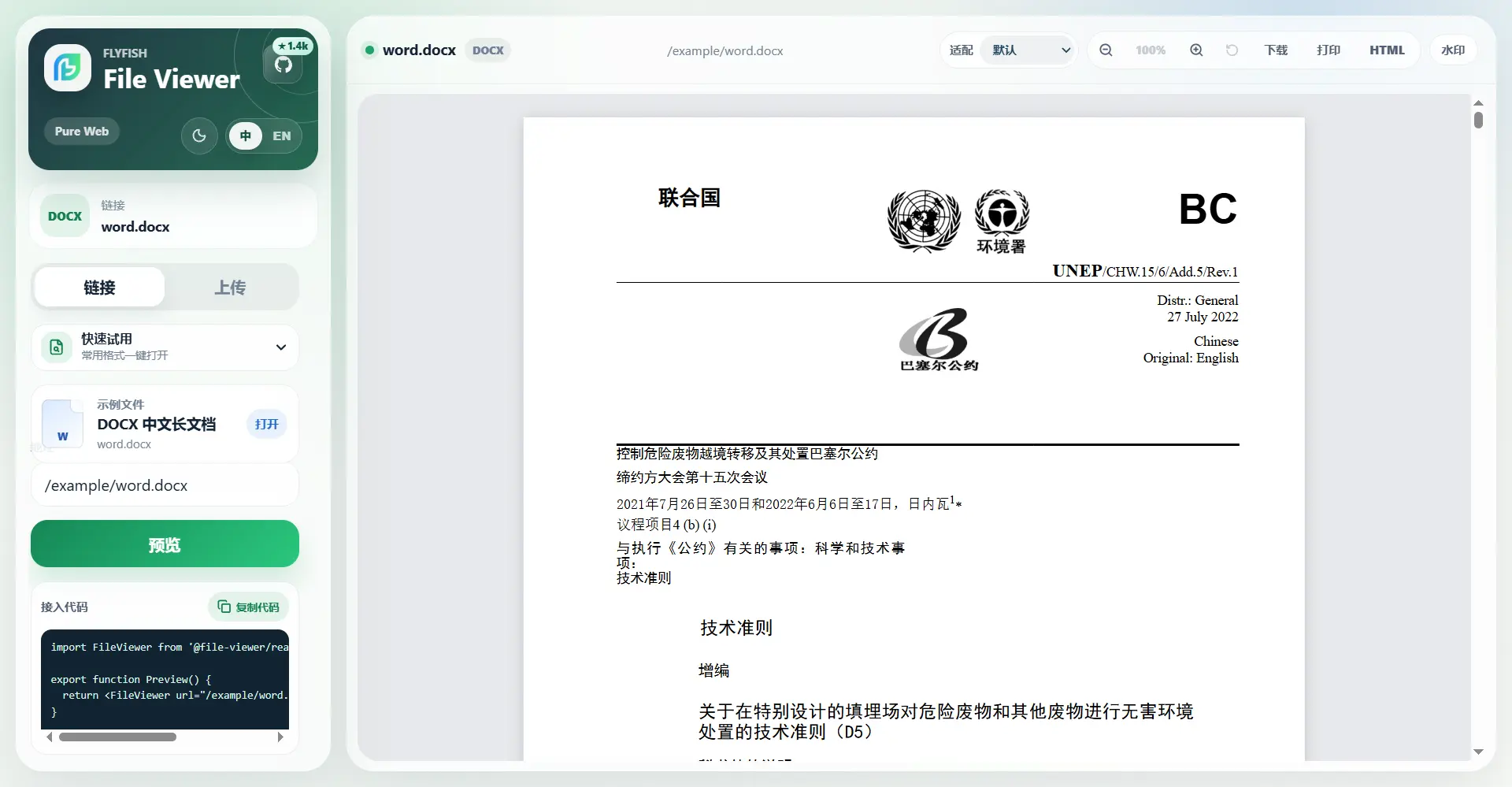Click left arrow of code scrollbar
1512x787 pixels.
pyautogui.click(x=50, y=737)
